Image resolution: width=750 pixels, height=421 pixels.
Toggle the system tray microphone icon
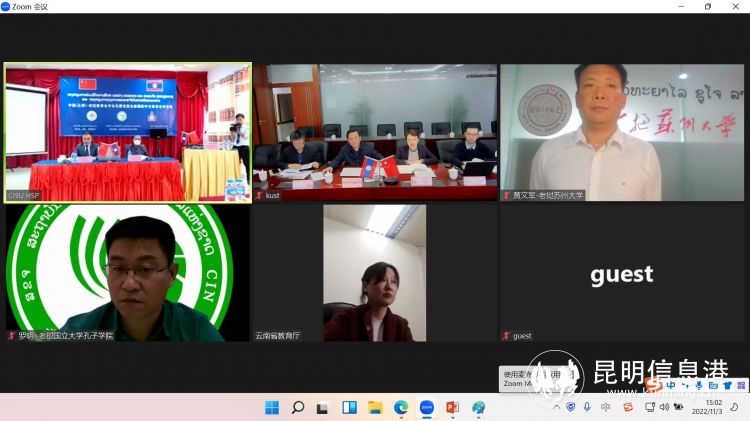tap(587, 407)
